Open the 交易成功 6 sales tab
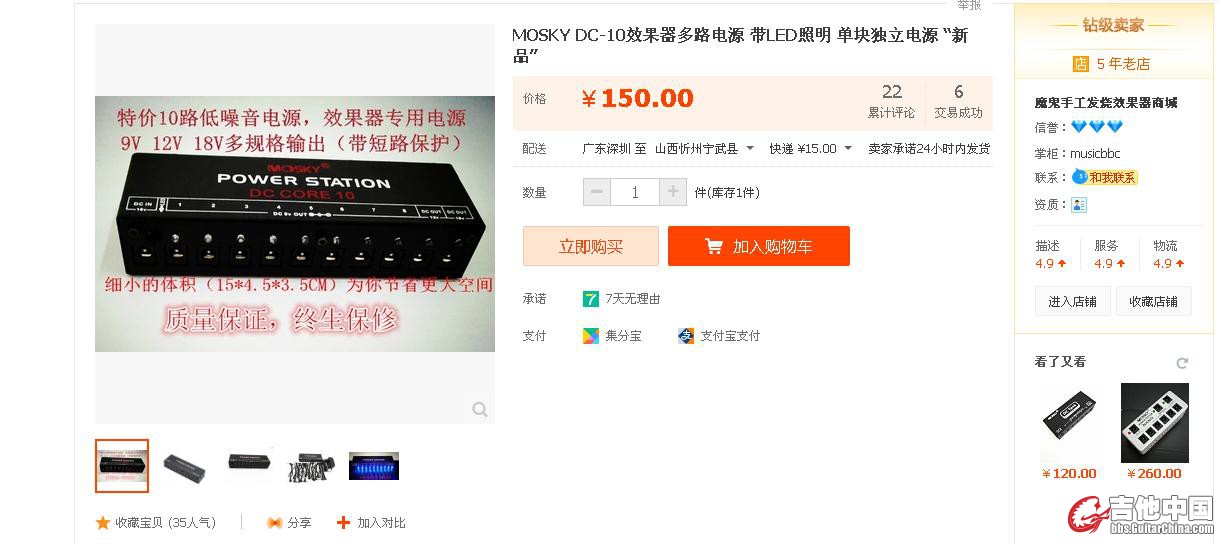The height and width of the screenshot is (544, 1221). (x=958, y=101)
